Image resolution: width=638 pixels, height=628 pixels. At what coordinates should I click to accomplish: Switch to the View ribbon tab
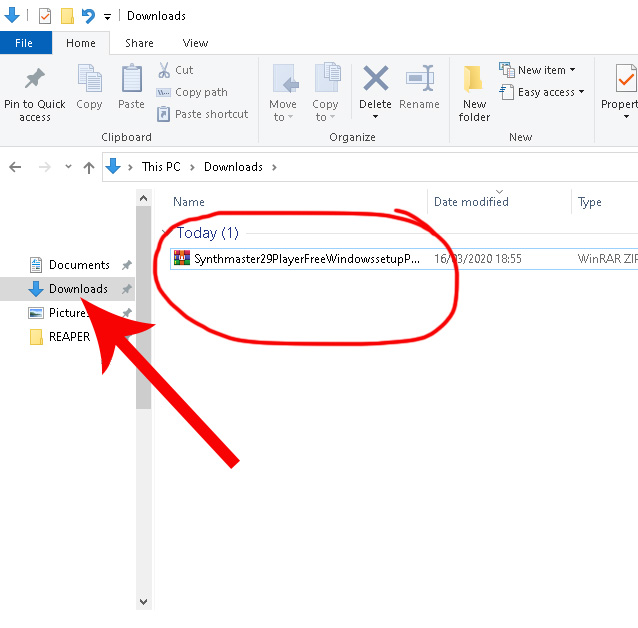coord(195,43)
